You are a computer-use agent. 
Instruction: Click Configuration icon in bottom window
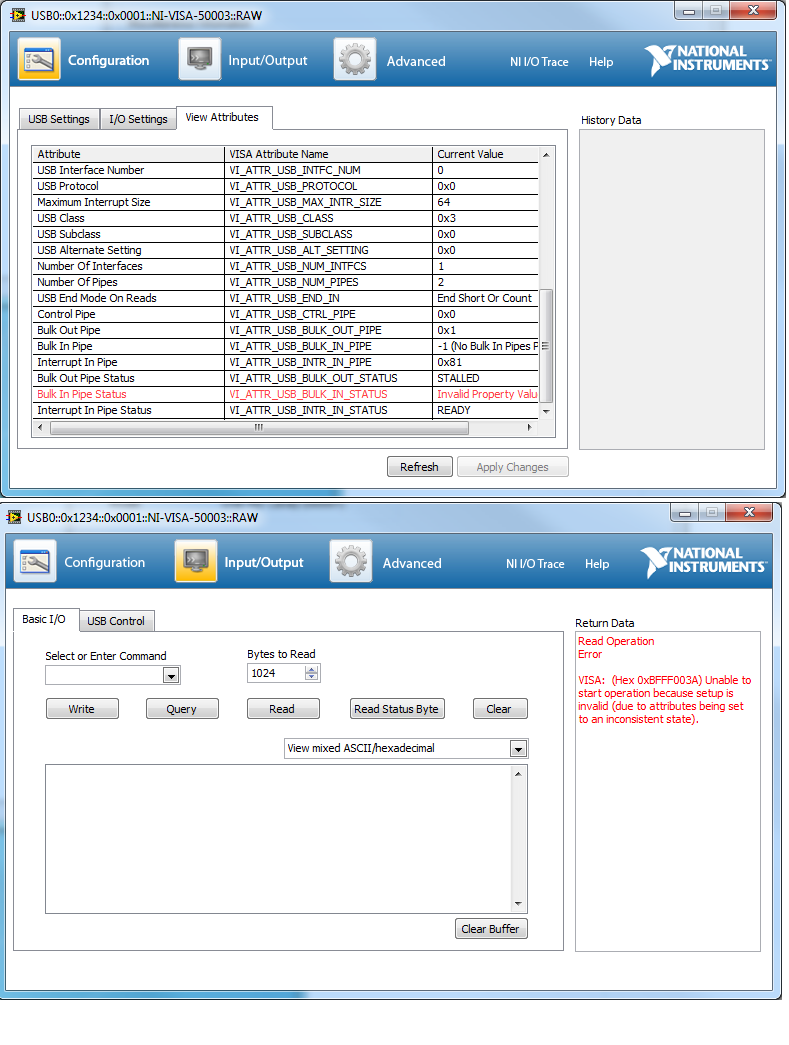(35, 562)
